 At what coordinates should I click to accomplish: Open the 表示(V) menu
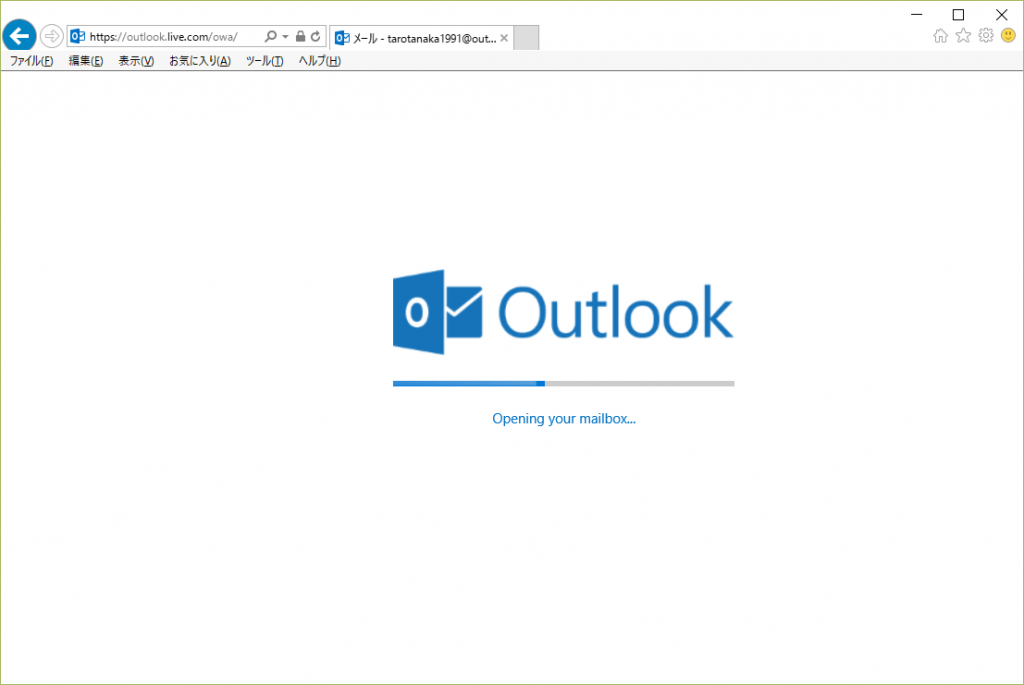click(136, 61)
